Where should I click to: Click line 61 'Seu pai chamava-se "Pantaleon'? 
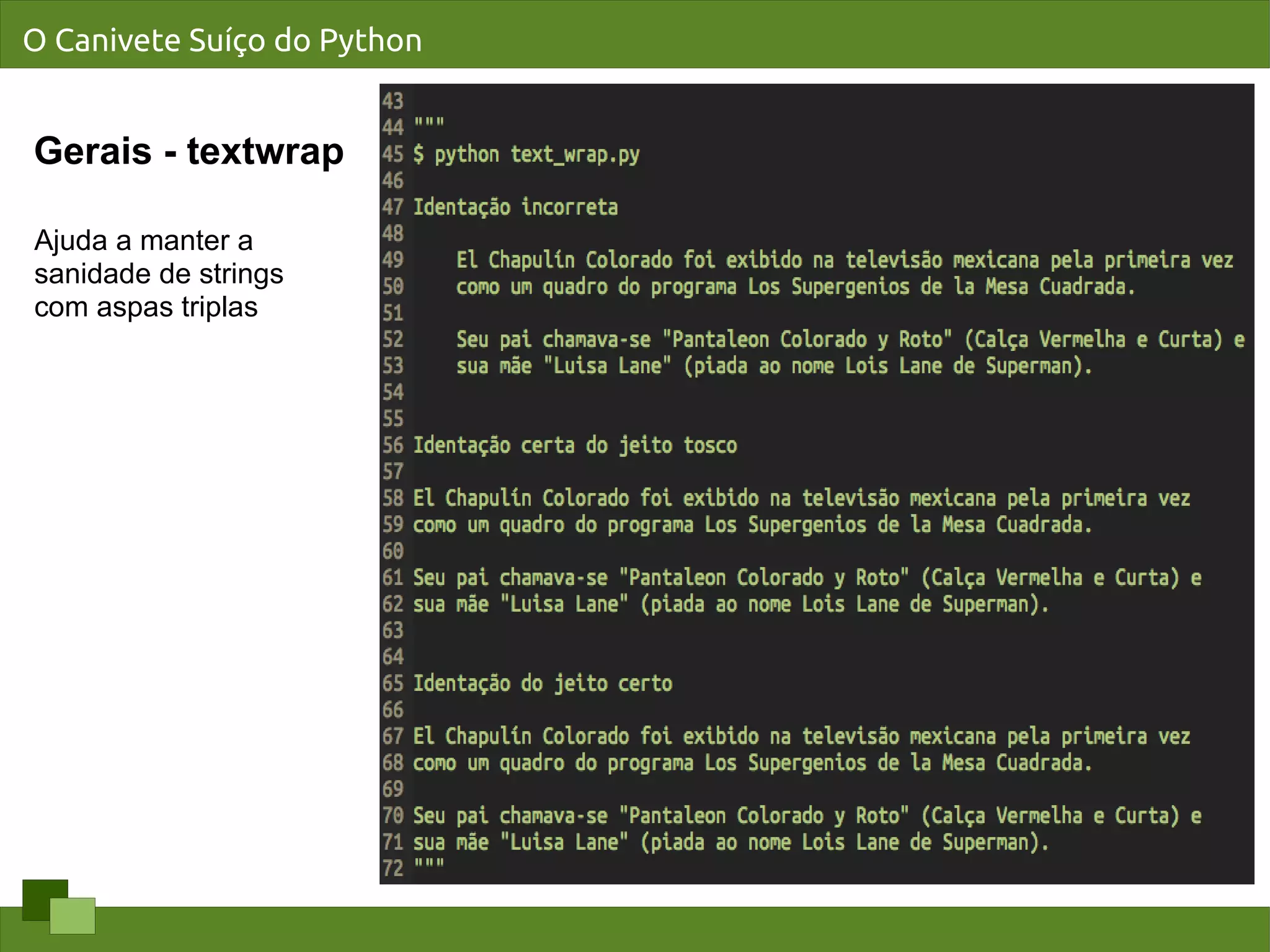click(569, 577)
